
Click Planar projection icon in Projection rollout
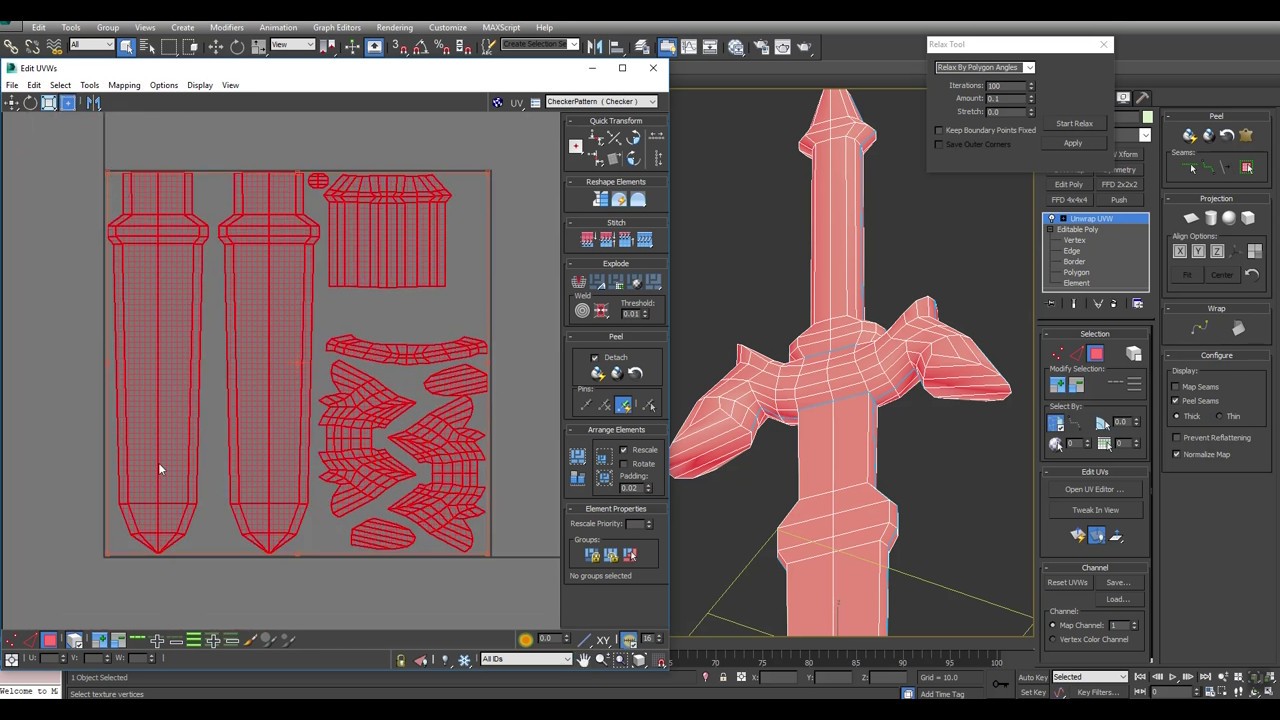pyautogui.click(x=1191, y=218)
